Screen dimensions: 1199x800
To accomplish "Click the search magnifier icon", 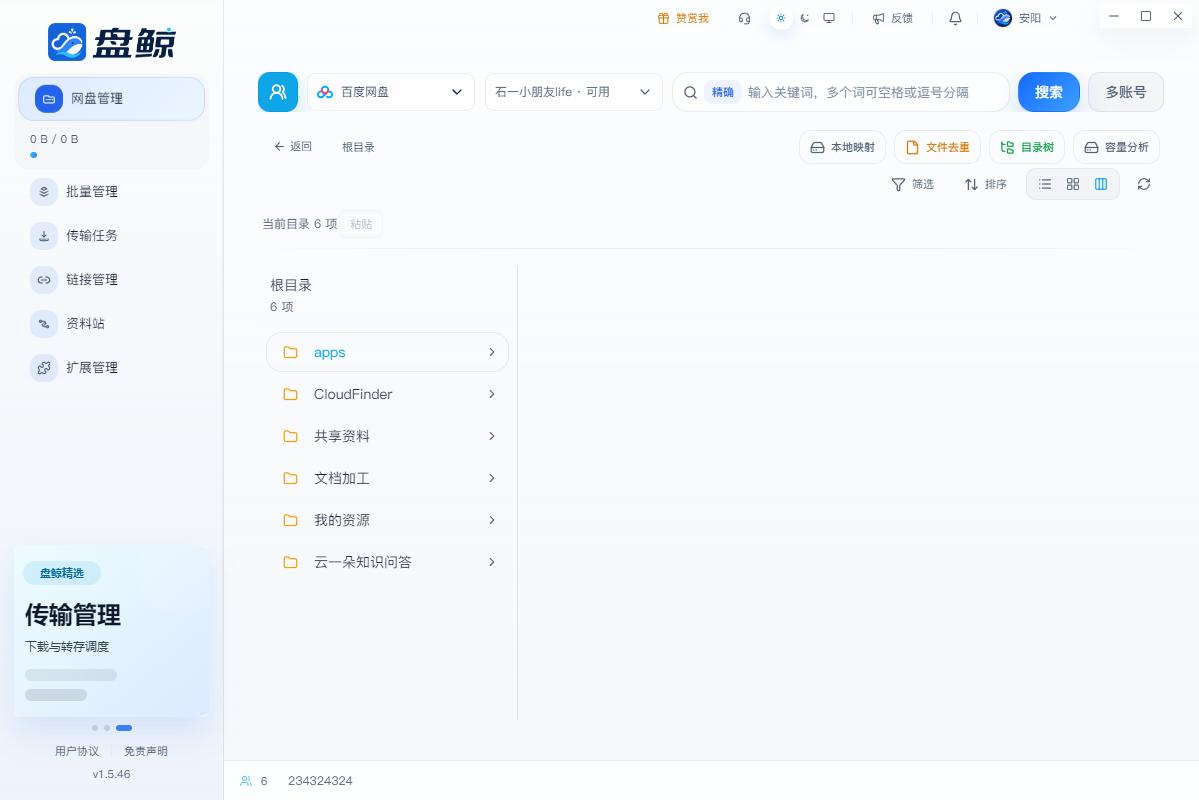I will [690, 93].
